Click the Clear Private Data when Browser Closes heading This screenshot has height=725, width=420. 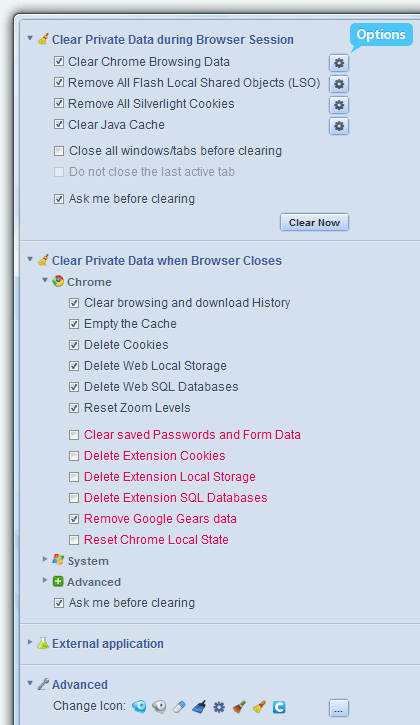167,261
